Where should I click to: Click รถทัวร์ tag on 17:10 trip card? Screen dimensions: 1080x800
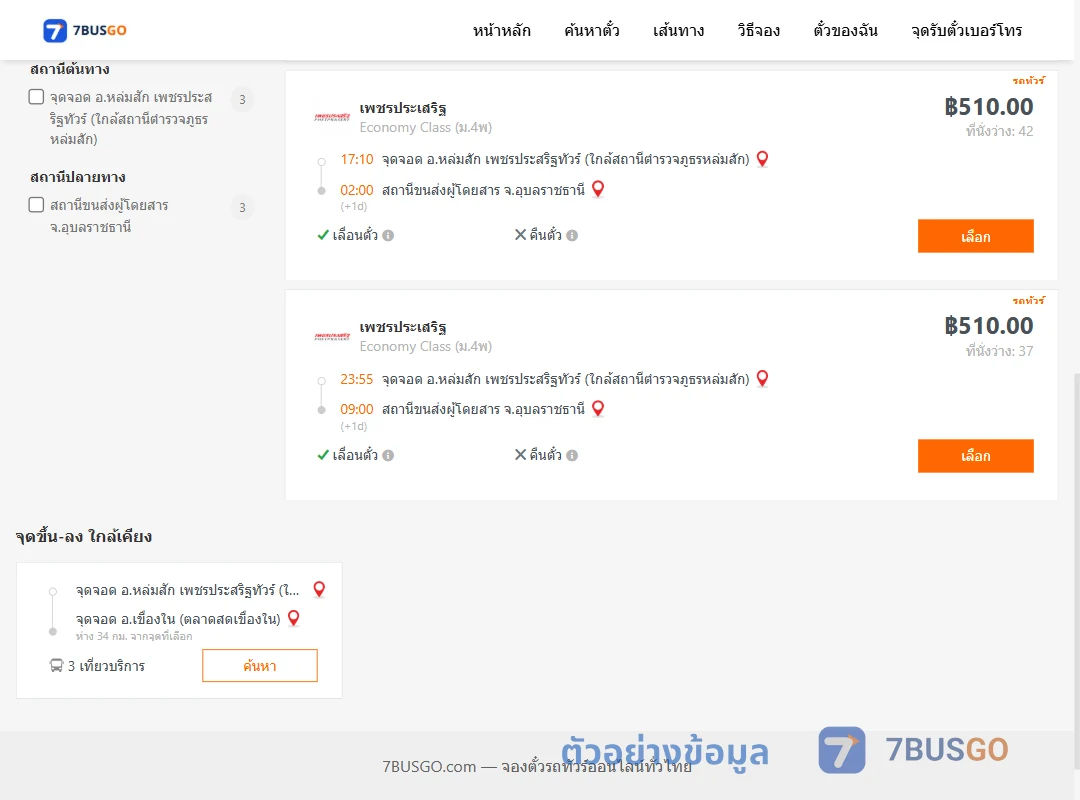tap(1029, 81)
